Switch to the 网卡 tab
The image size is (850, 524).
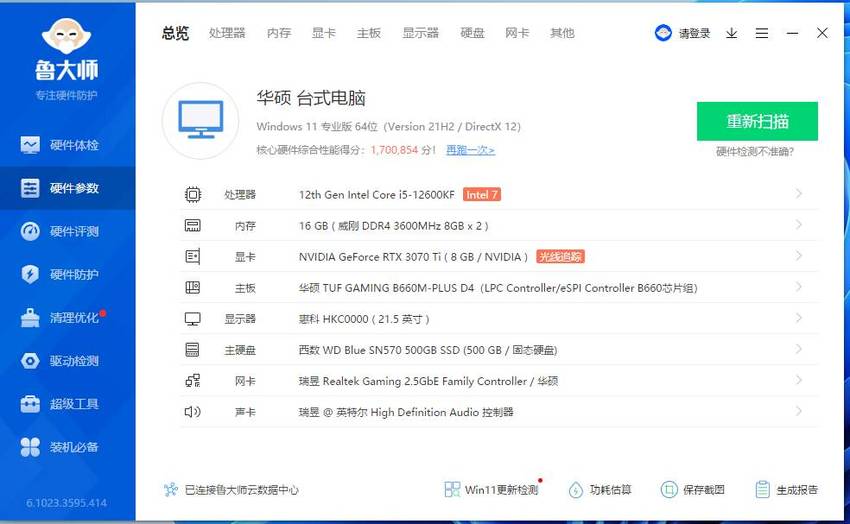click(517, 33)
